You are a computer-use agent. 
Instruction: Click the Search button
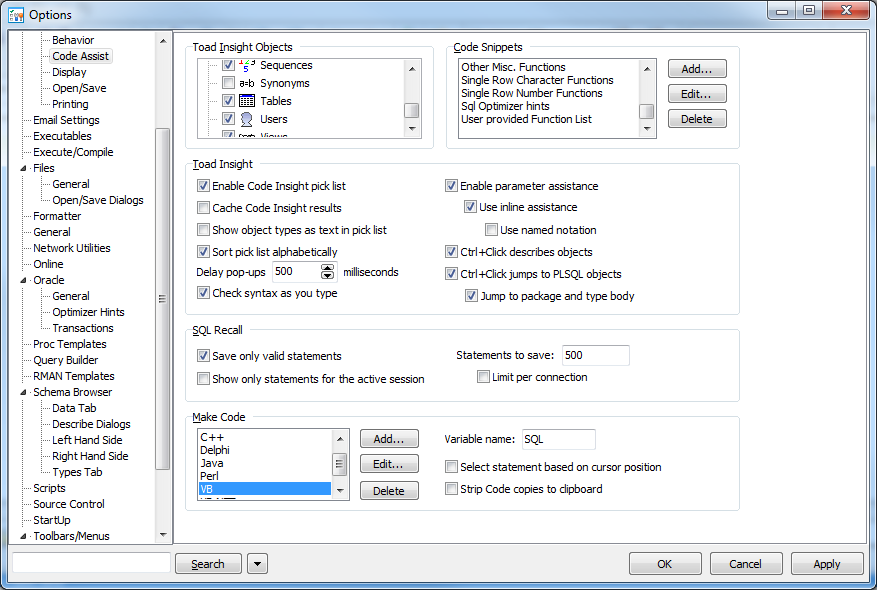[208, 564]
